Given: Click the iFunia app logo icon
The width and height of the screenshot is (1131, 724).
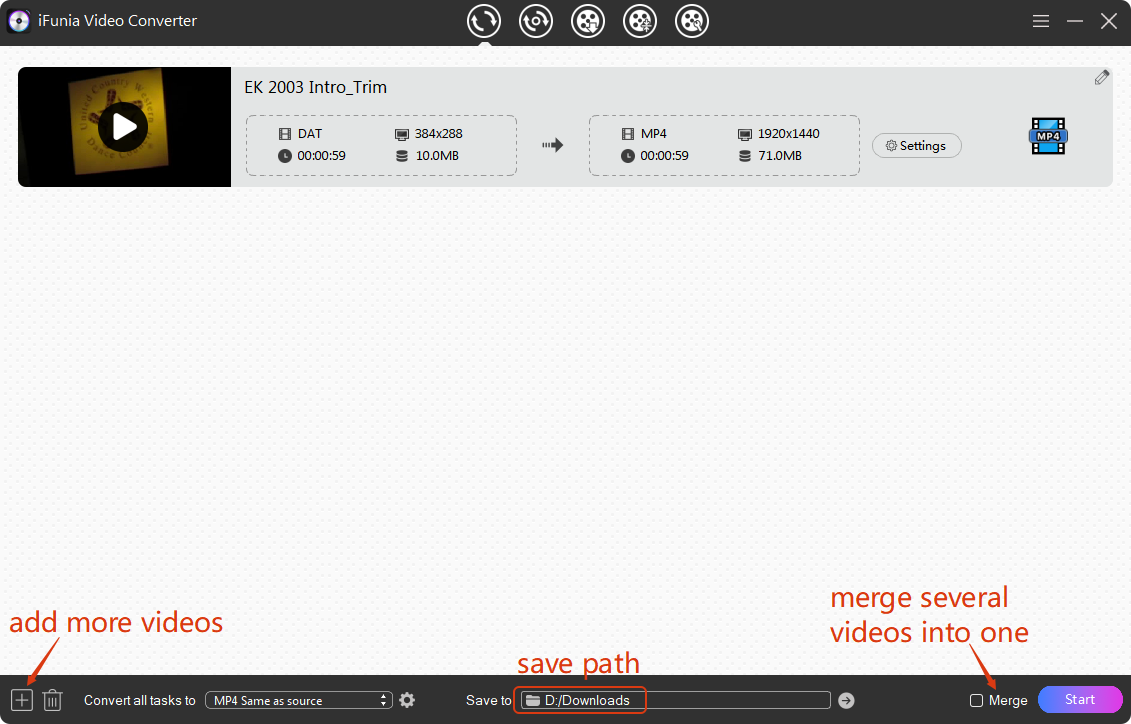Looking at the screenshot, I should pos(18,21).
